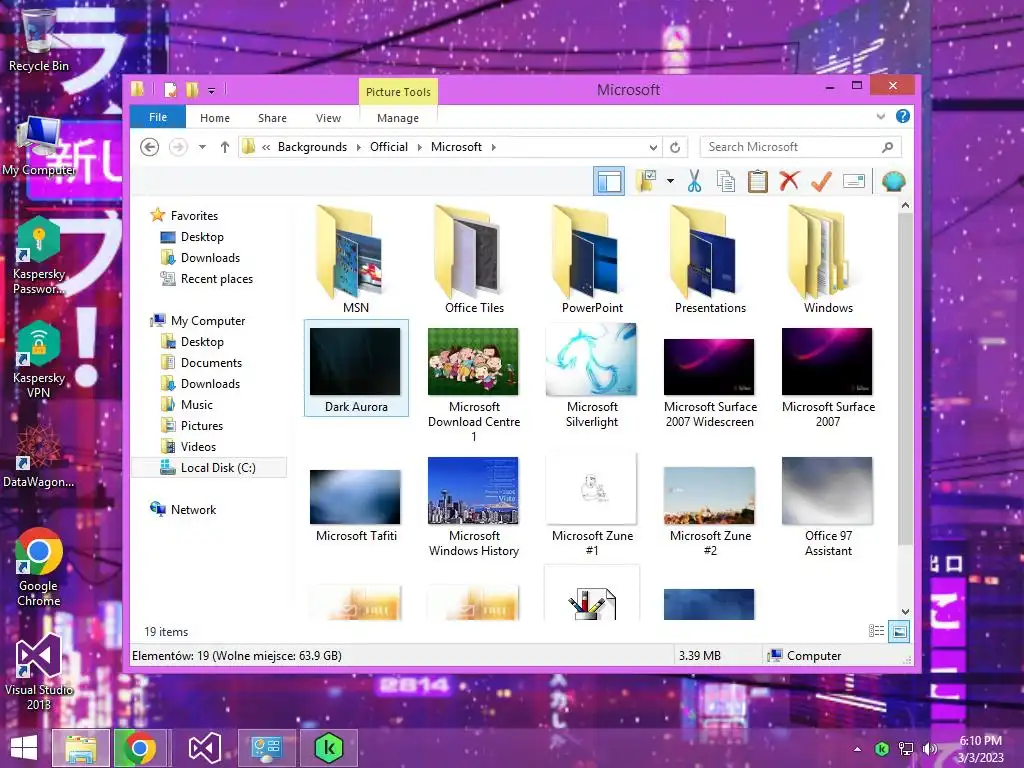Click the folder options toolbar icon
This screenshot has height=768, width=1024.
[647, 181]
